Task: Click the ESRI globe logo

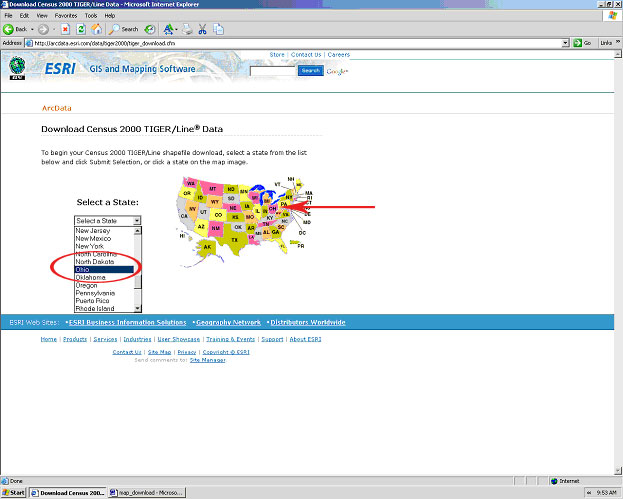Action: 17,68
